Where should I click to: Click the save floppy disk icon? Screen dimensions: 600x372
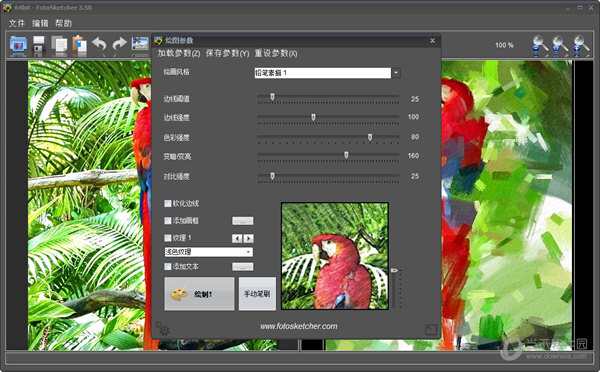click(39, 45)
